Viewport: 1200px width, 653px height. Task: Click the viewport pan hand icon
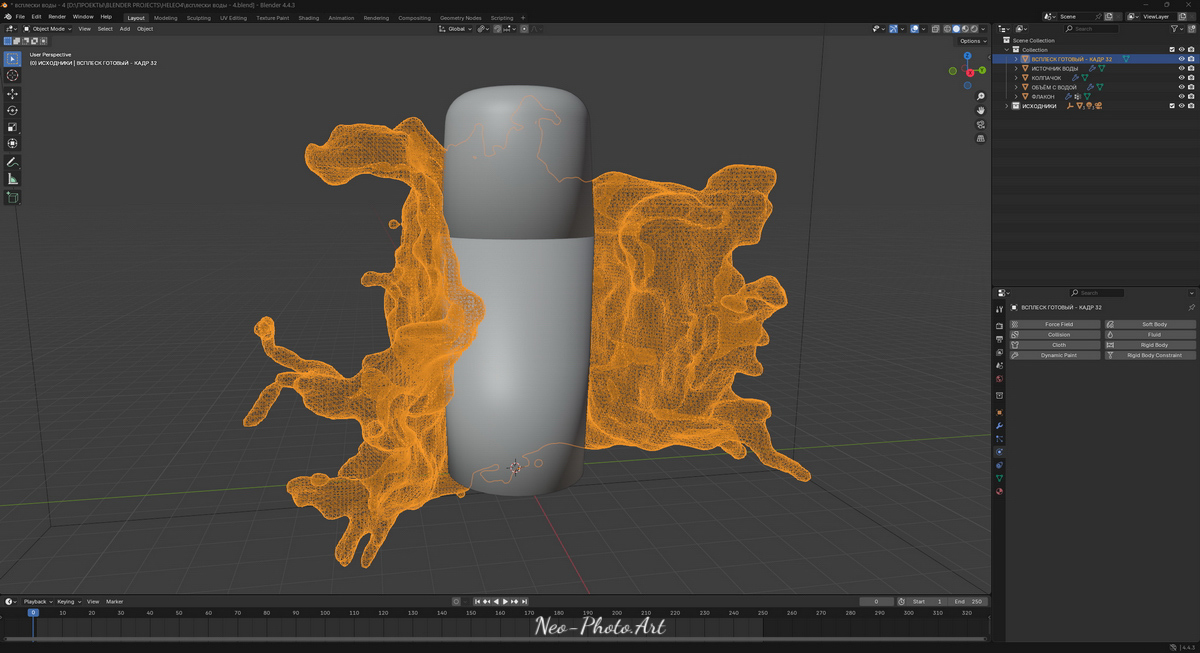click(x=981, y=110)
